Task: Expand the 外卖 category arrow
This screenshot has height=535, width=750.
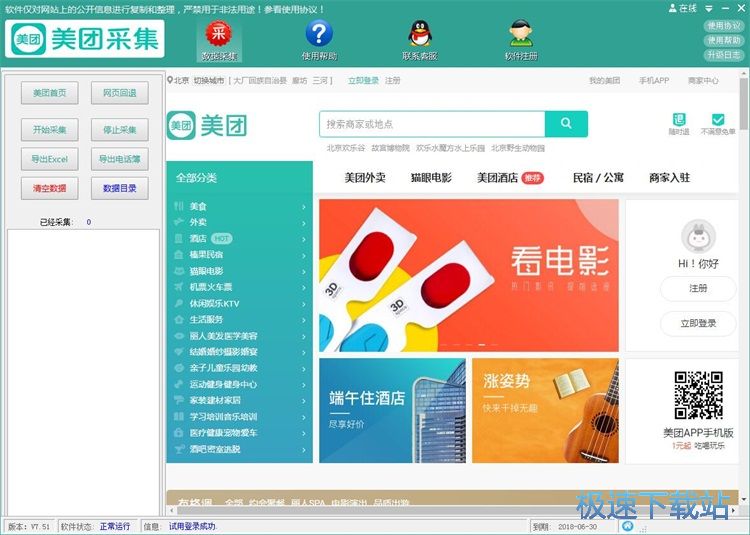Action: click(304, 223)
